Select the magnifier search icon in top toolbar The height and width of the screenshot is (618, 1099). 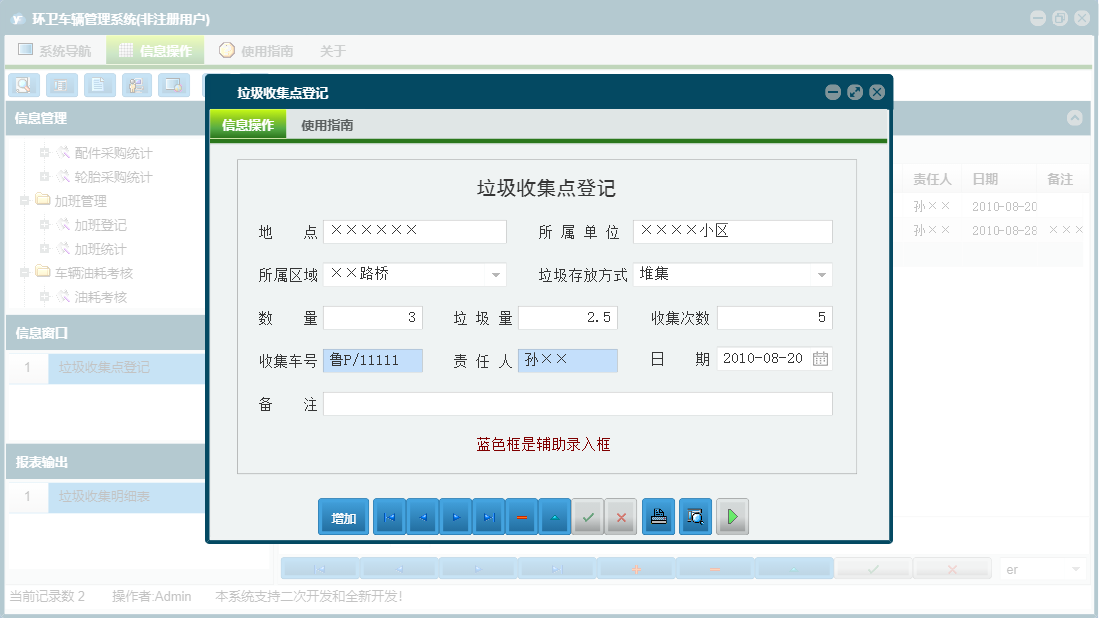tap(23, 85)
